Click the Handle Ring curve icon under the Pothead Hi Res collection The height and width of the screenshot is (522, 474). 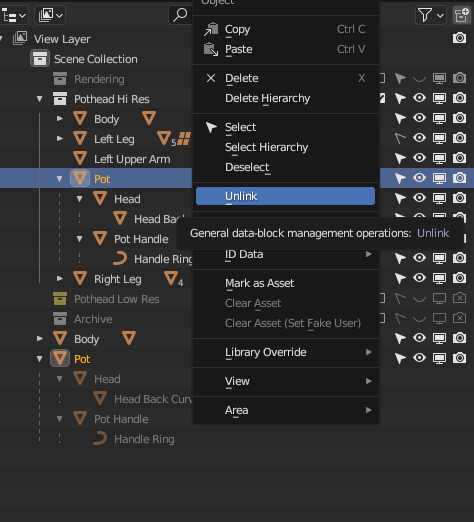(x=120, y=259)
